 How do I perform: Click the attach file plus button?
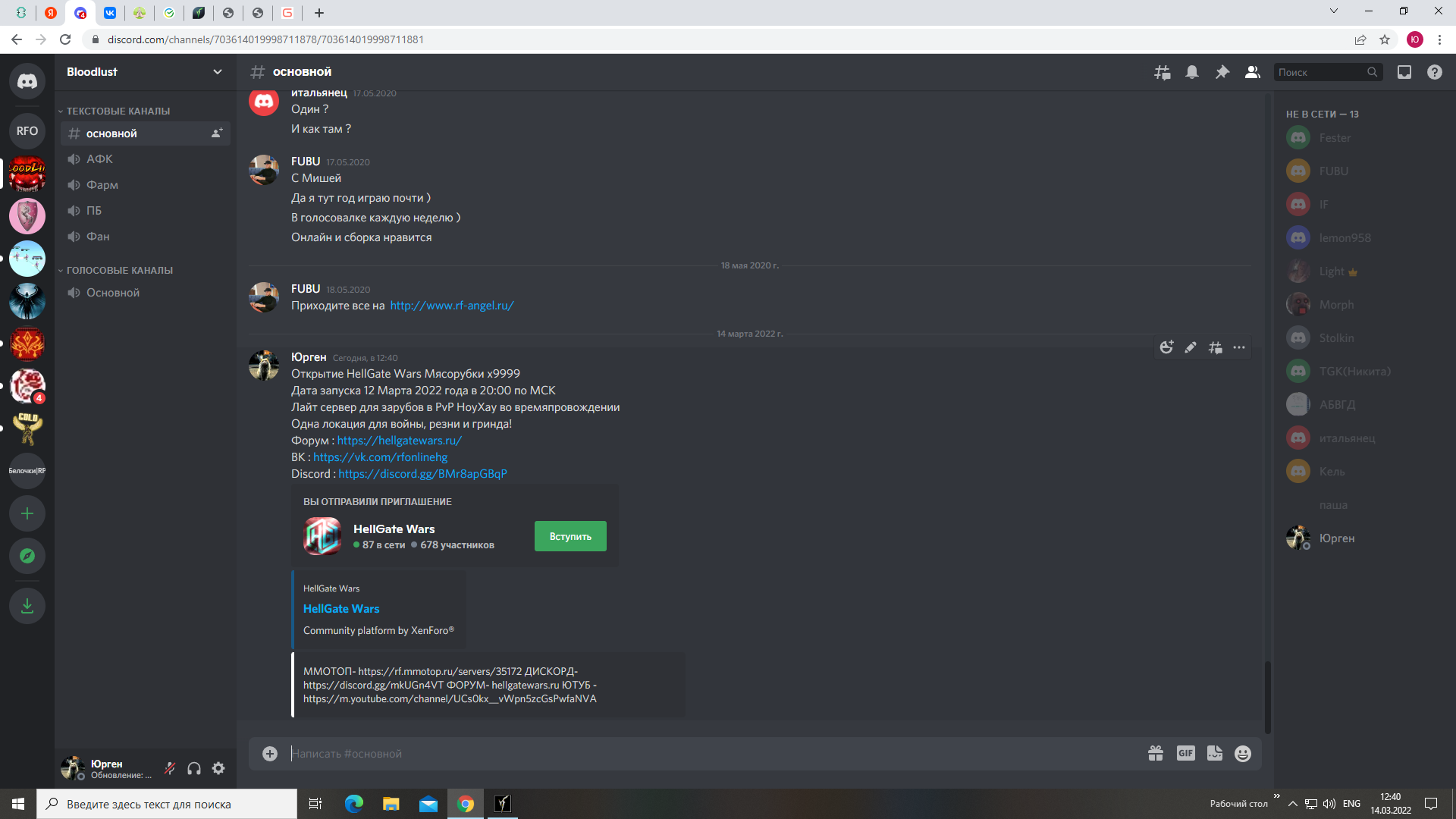point(270,753)
